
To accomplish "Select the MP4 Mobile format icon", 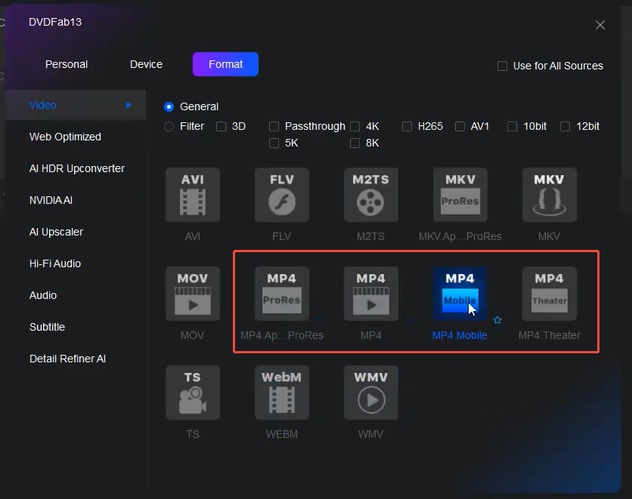I will [x=460, y=293].
